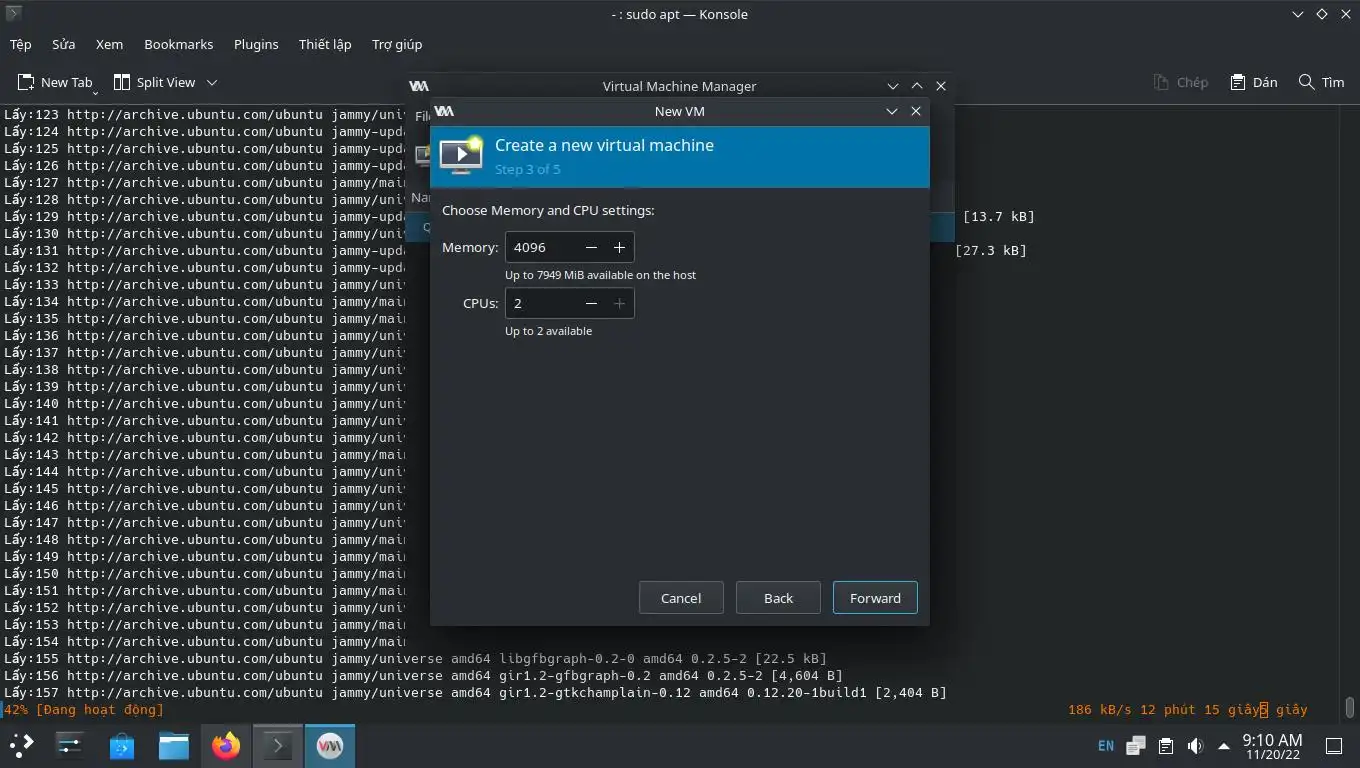Open the display configuration tray icon

[1135, 746]
